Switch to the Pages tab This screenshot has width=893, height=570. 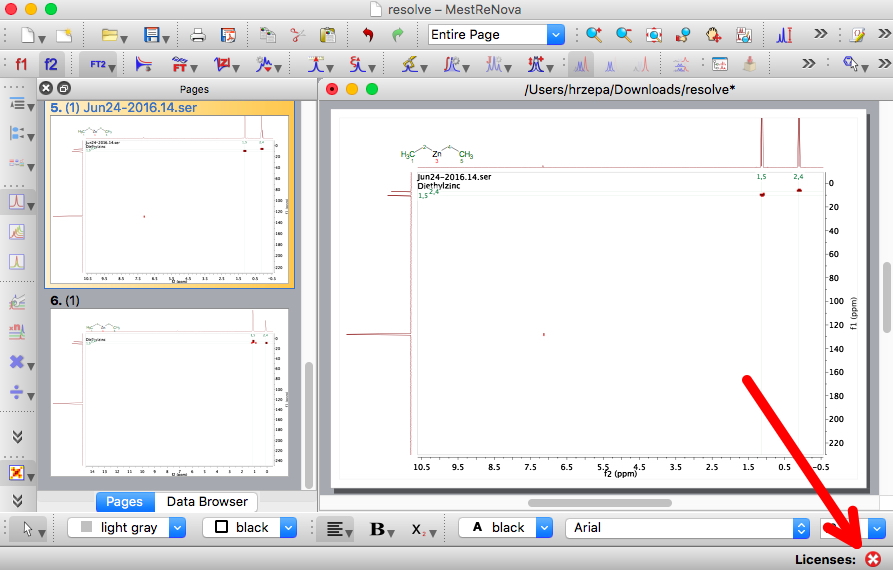pyautogui.click(x=125, y=502)
